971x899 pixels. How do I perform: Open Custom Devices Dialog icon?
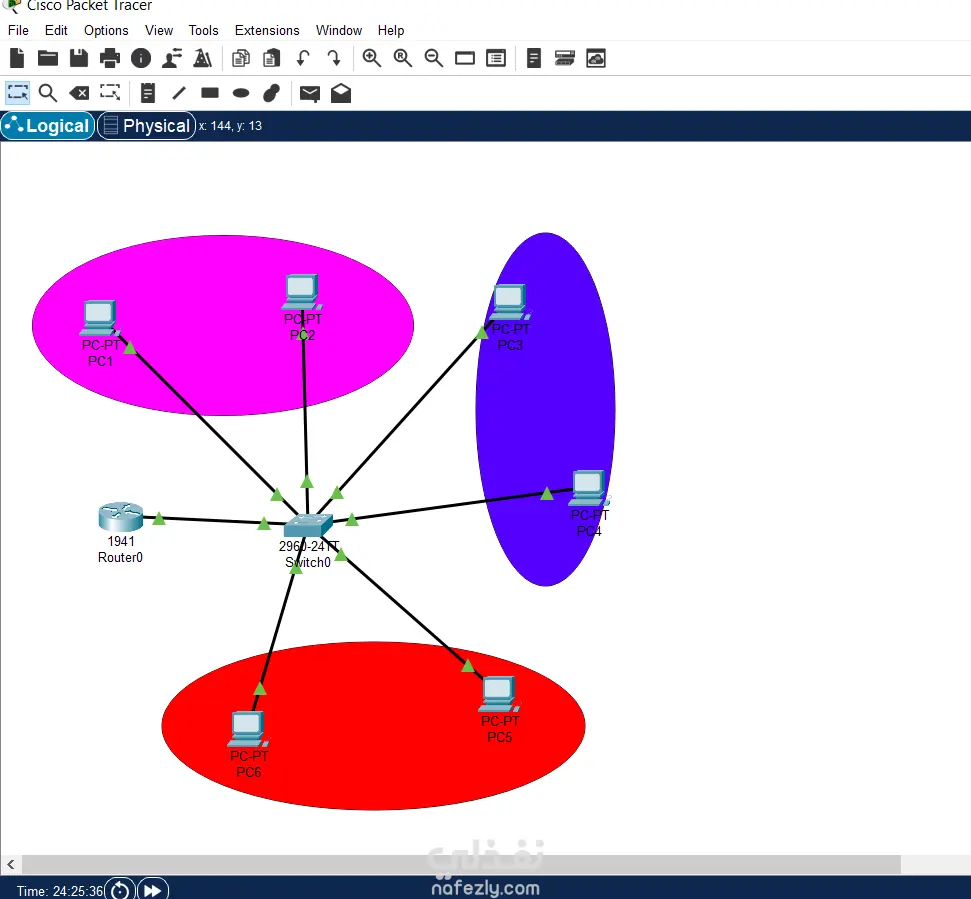[x=565, y=58]
